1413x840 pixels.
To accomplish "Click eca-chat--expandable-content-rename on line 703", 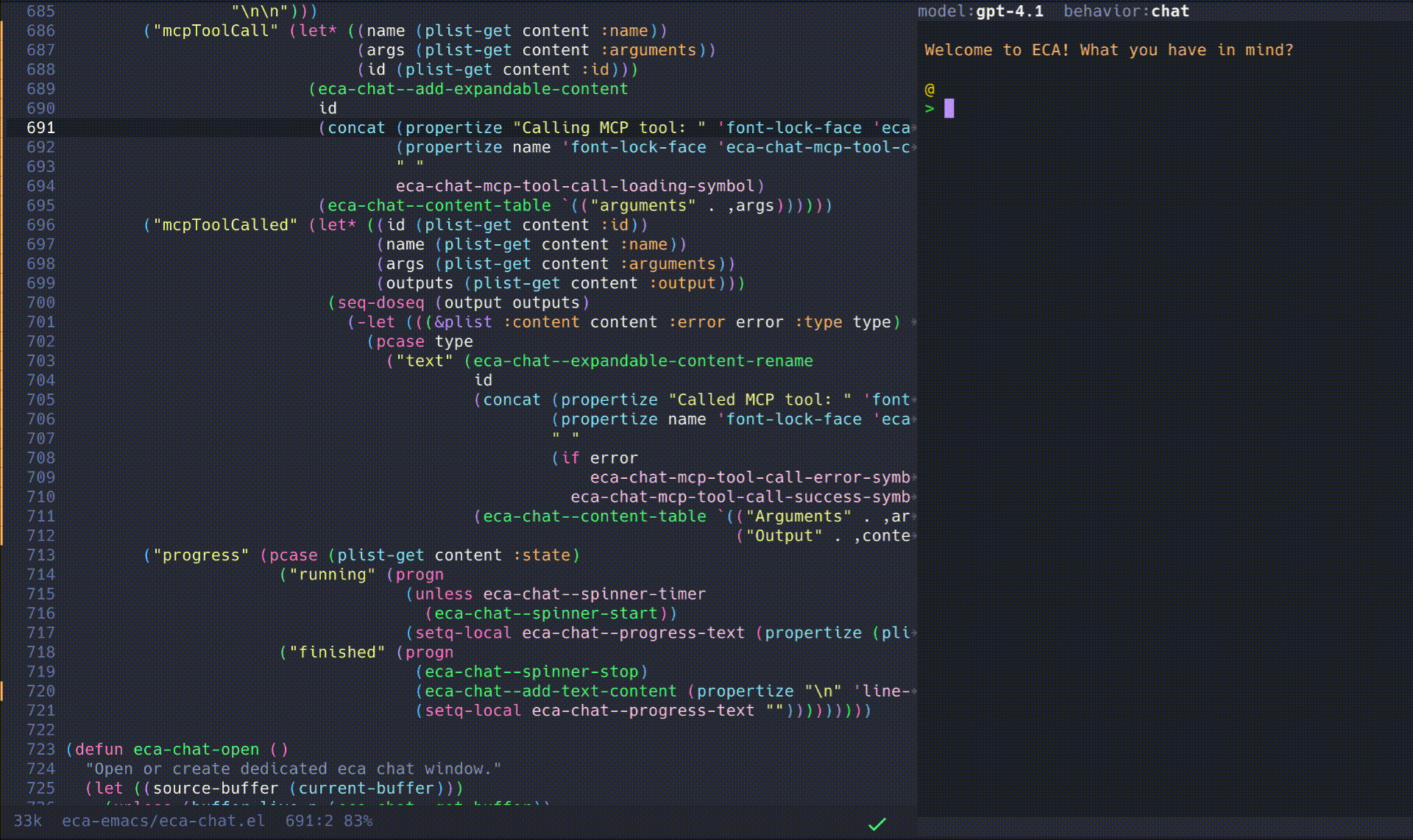I will (x=643, y=361).
